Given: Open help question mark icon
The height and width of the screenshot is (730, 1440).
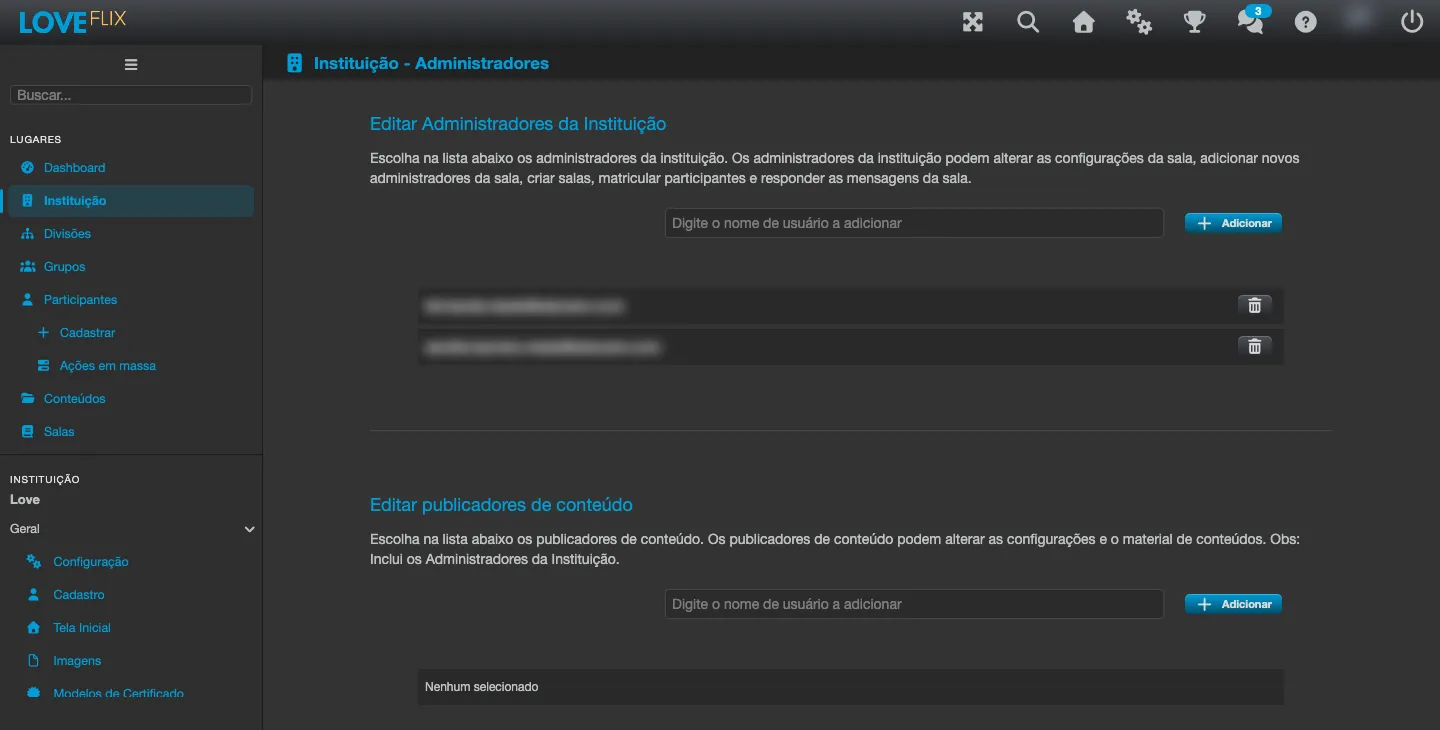Looking at the screenshot, I should [x=1305, y=22].
